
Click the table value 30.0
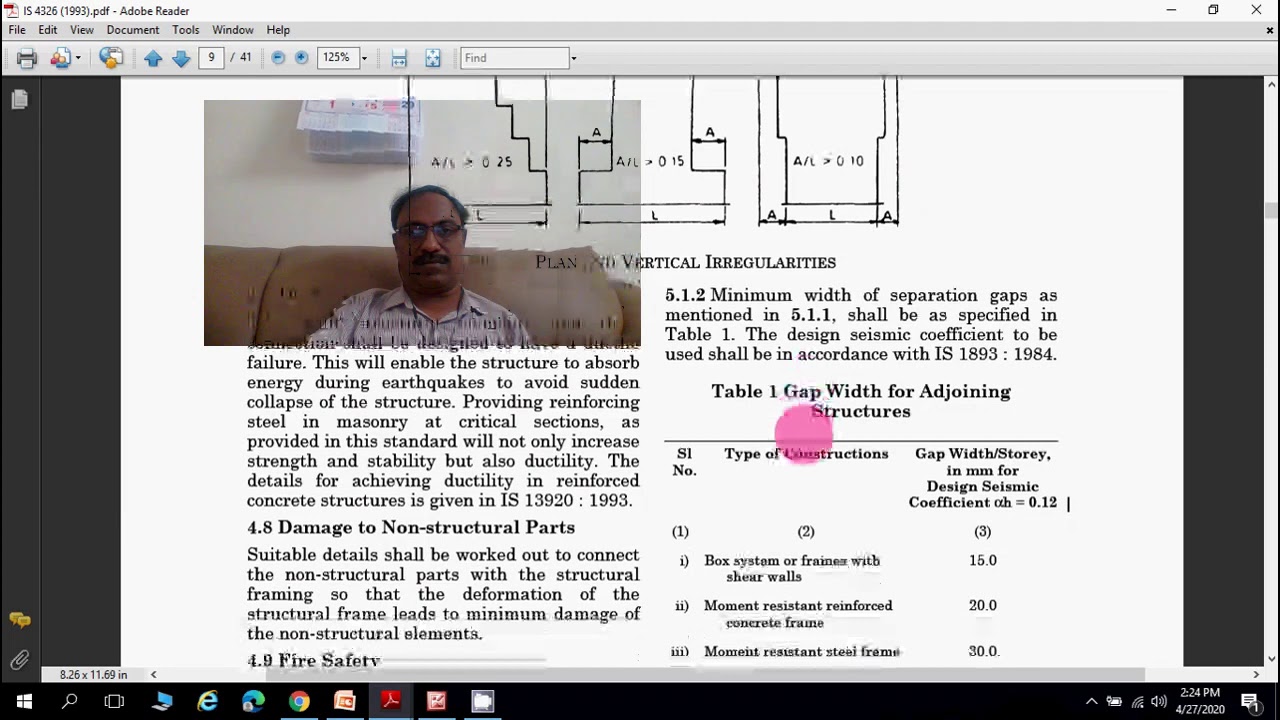tap(984, 651)
